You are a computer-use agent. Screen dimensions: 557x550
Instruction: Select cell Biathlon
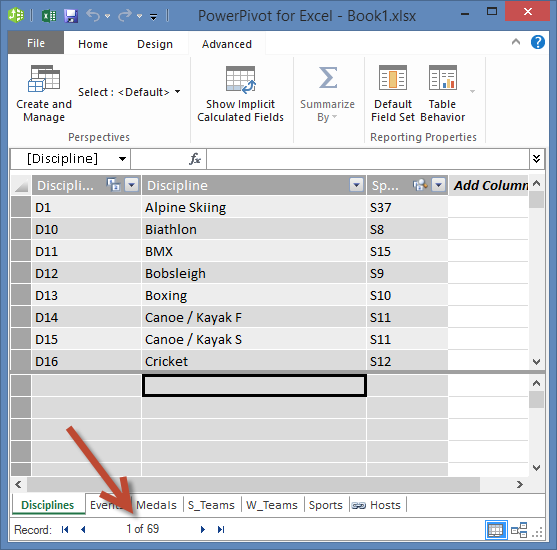click(x=254, y=229)
